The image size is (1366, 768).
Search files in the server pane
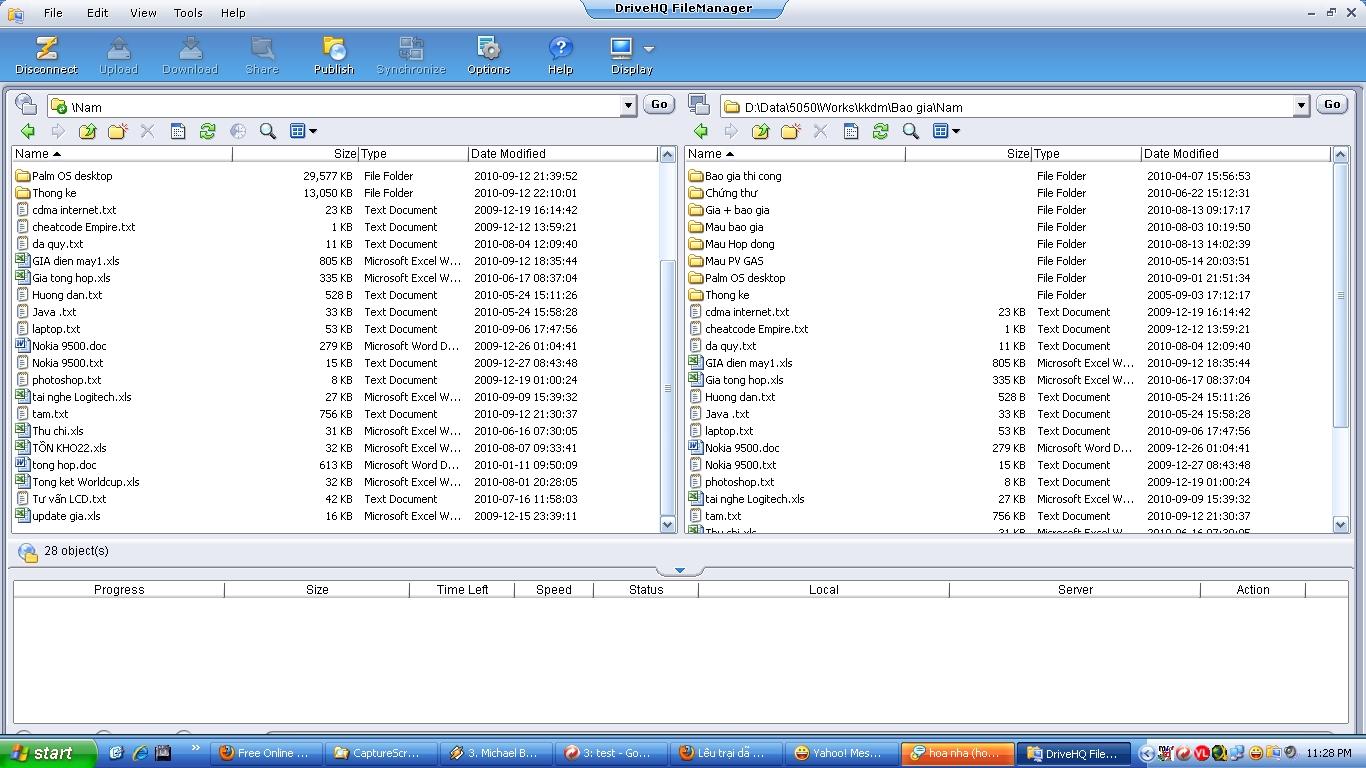268,131
